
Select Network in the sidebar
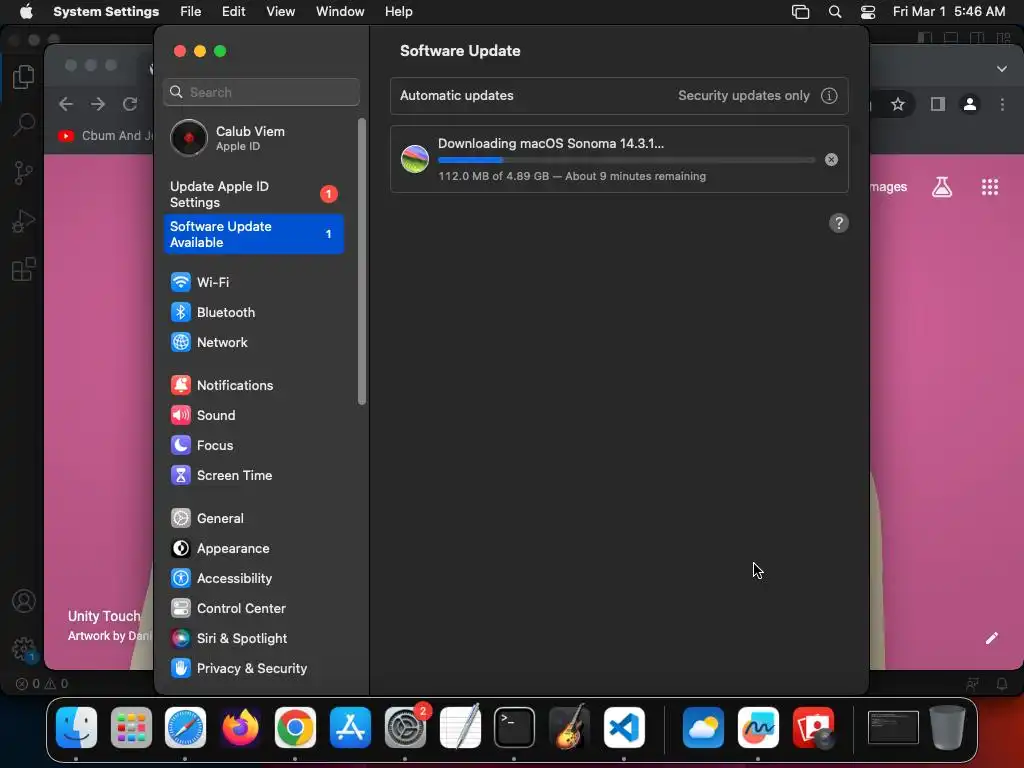pos(254,342)
